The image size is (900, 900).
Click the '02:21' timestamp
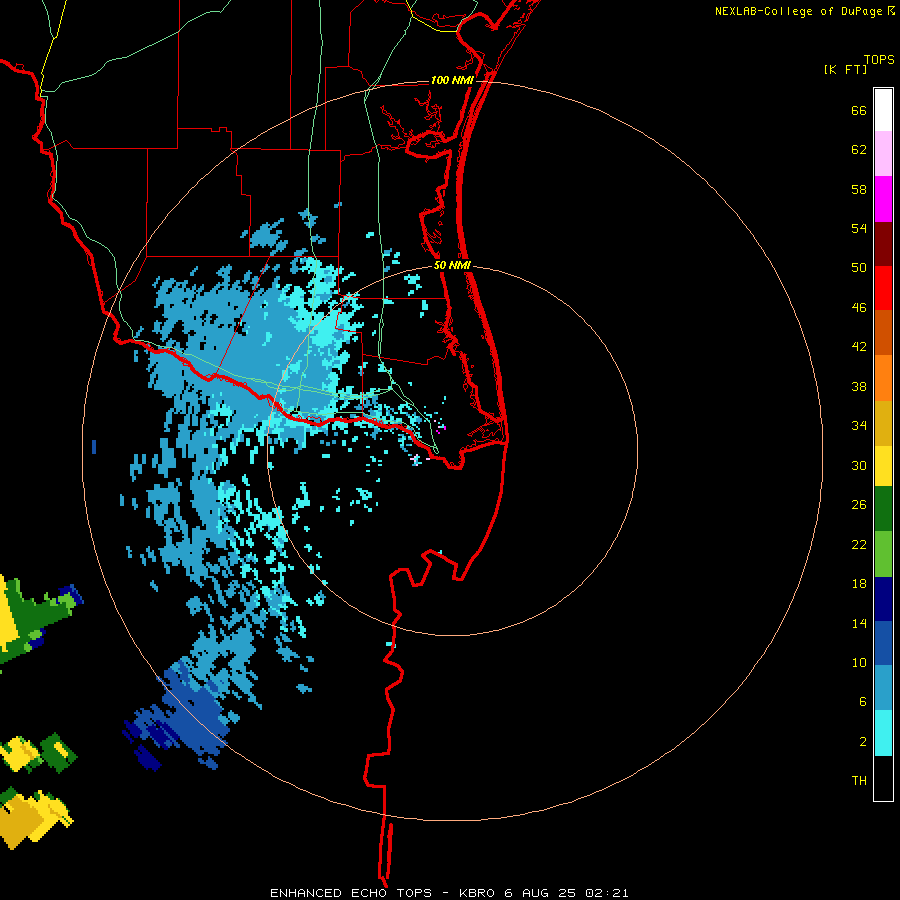(607, 893)
